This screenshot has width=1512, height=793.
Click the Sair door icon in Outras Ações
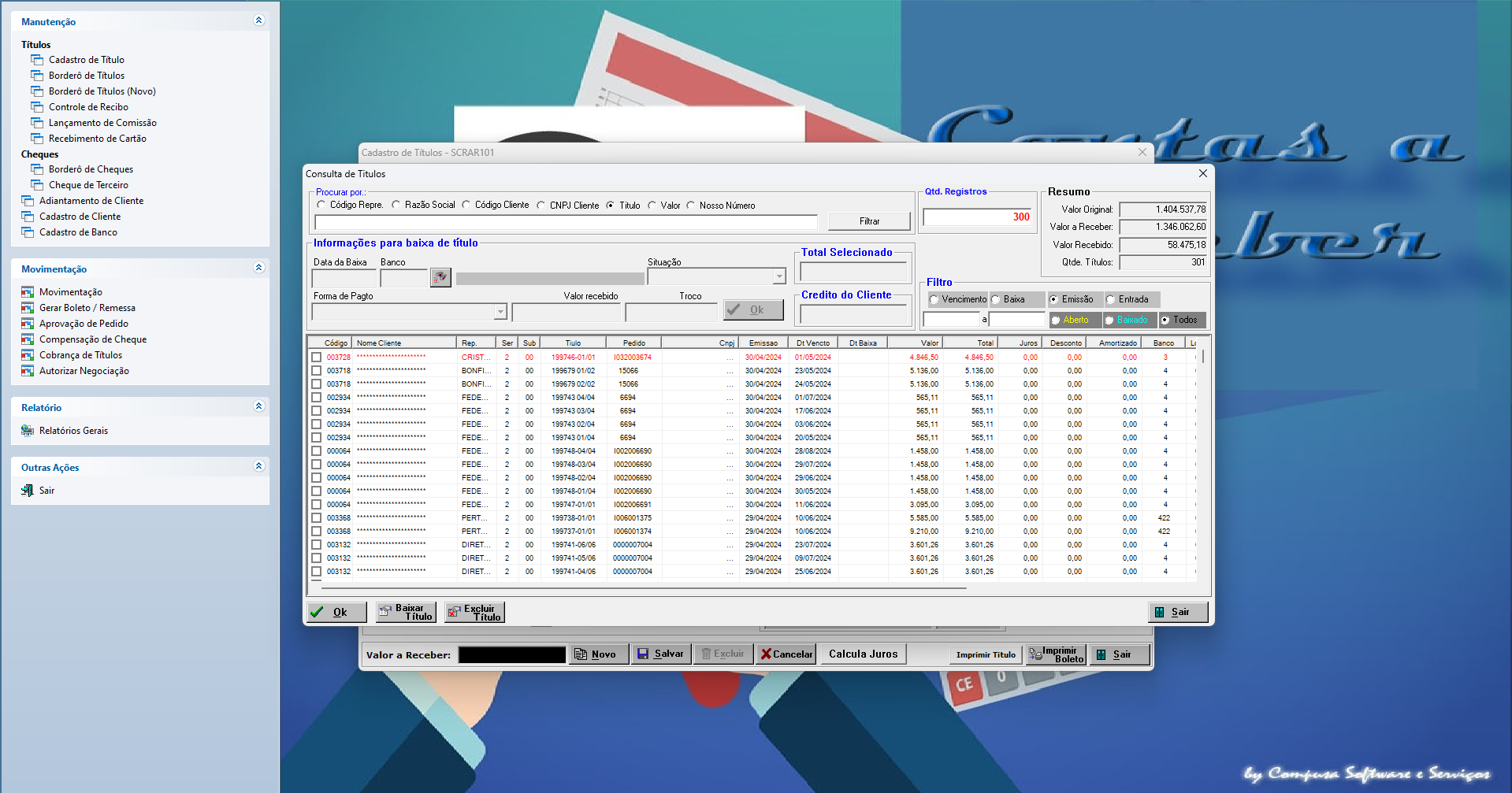pos(28,491)
